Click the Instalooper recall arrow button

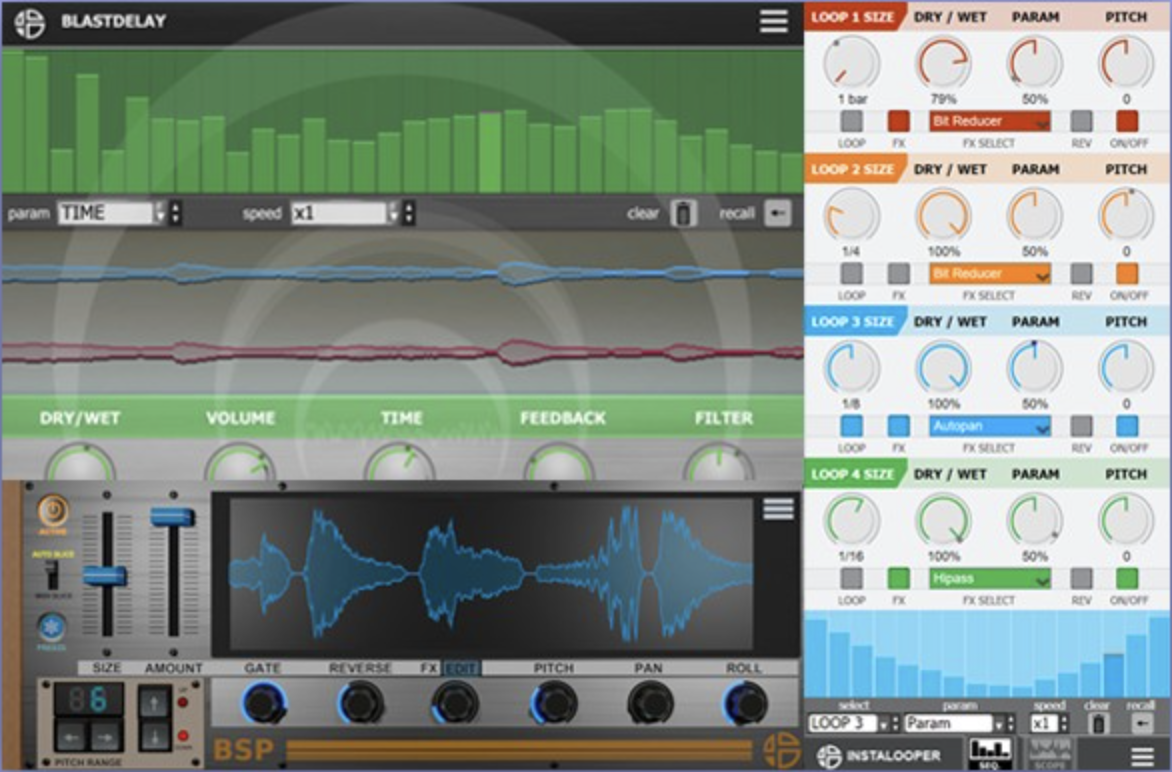(1141, 723)
